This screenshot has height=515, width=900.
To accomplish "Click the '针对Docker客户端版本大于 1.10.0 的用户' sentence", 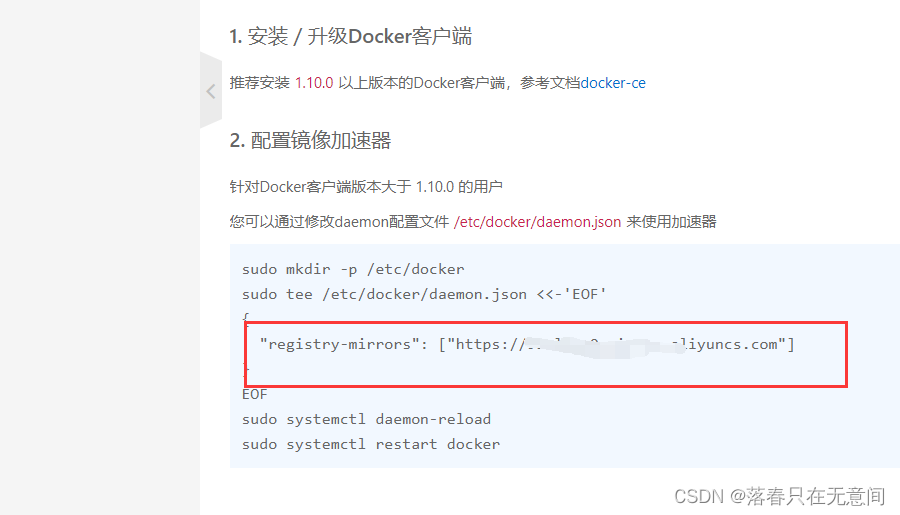I will pos(365,186).
